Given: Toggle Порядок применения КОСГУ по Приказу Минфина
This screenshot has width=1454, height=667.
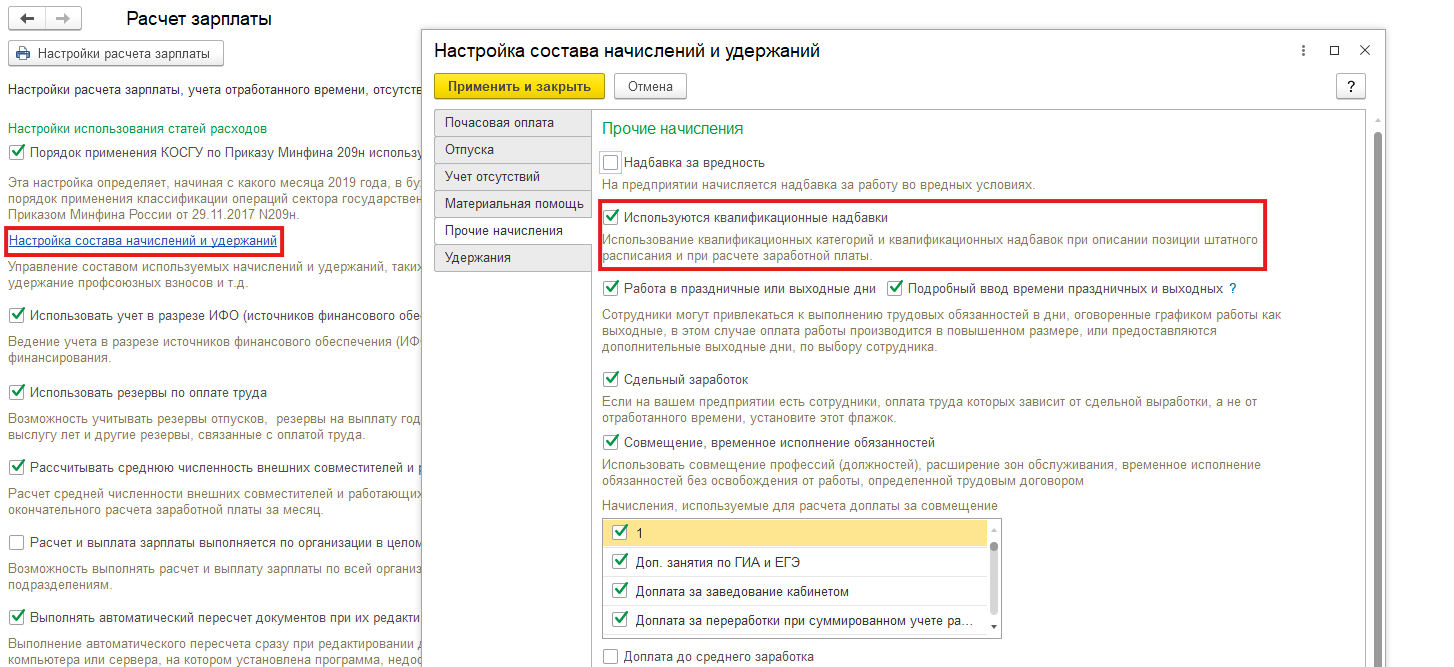Looking at the screenshot, I should (x=16, y=152).
